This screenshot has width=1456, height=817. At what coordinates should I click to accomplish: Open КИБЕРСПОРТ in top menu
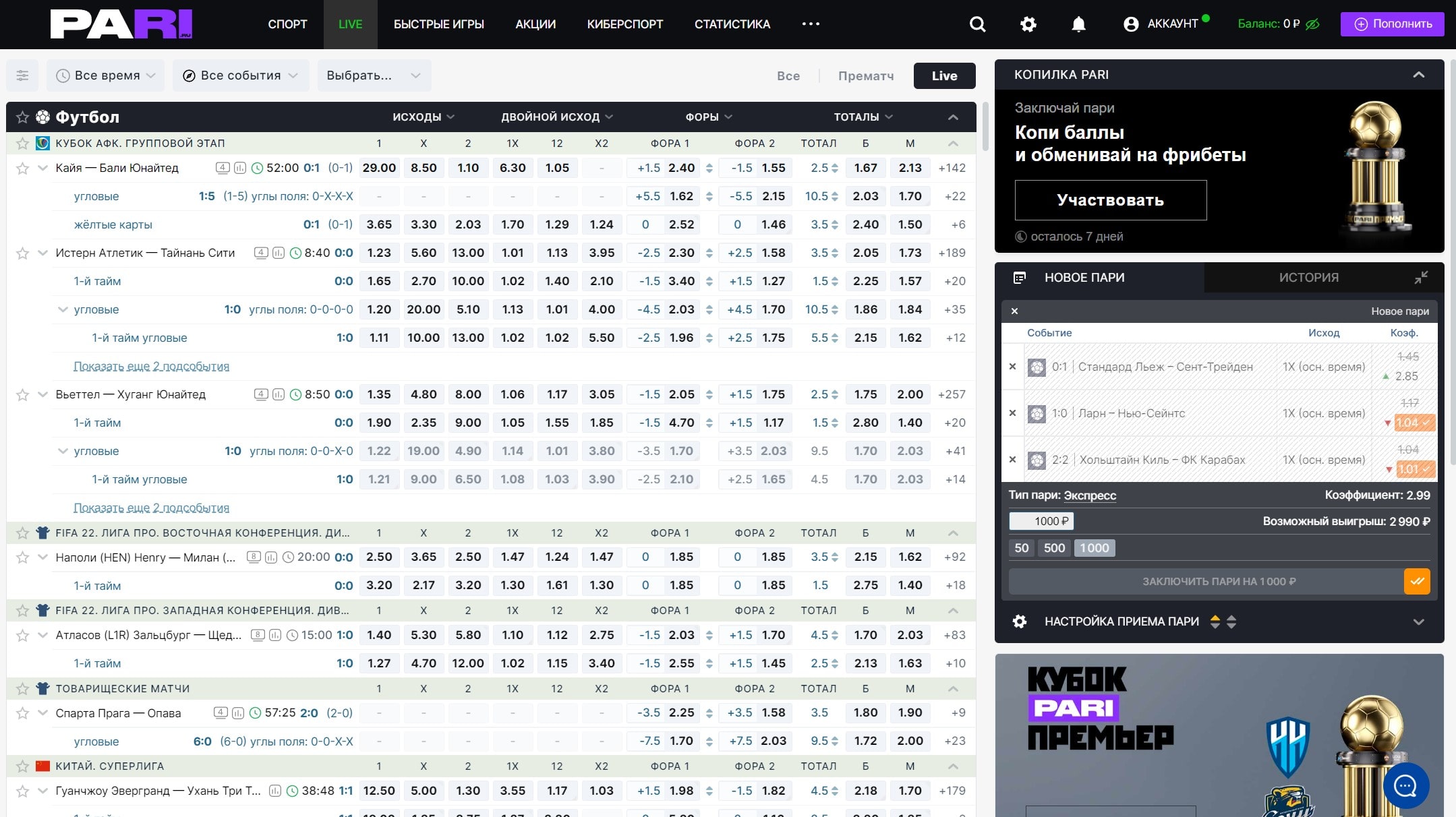tap(624, 24)
